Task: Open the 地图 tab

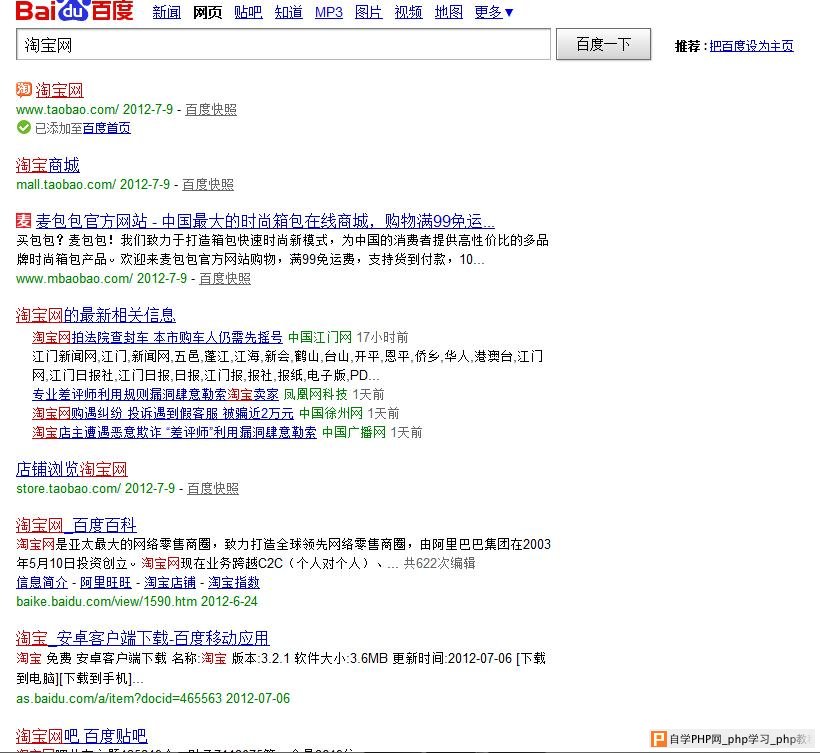Action: (448, 12)
